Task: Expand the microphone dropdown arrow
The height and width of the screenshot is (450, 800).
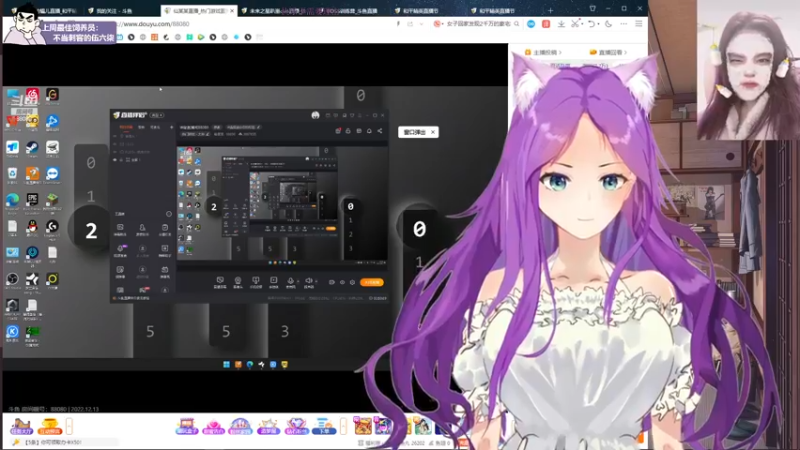Action: pyautogui.click(x=298, y=281)
